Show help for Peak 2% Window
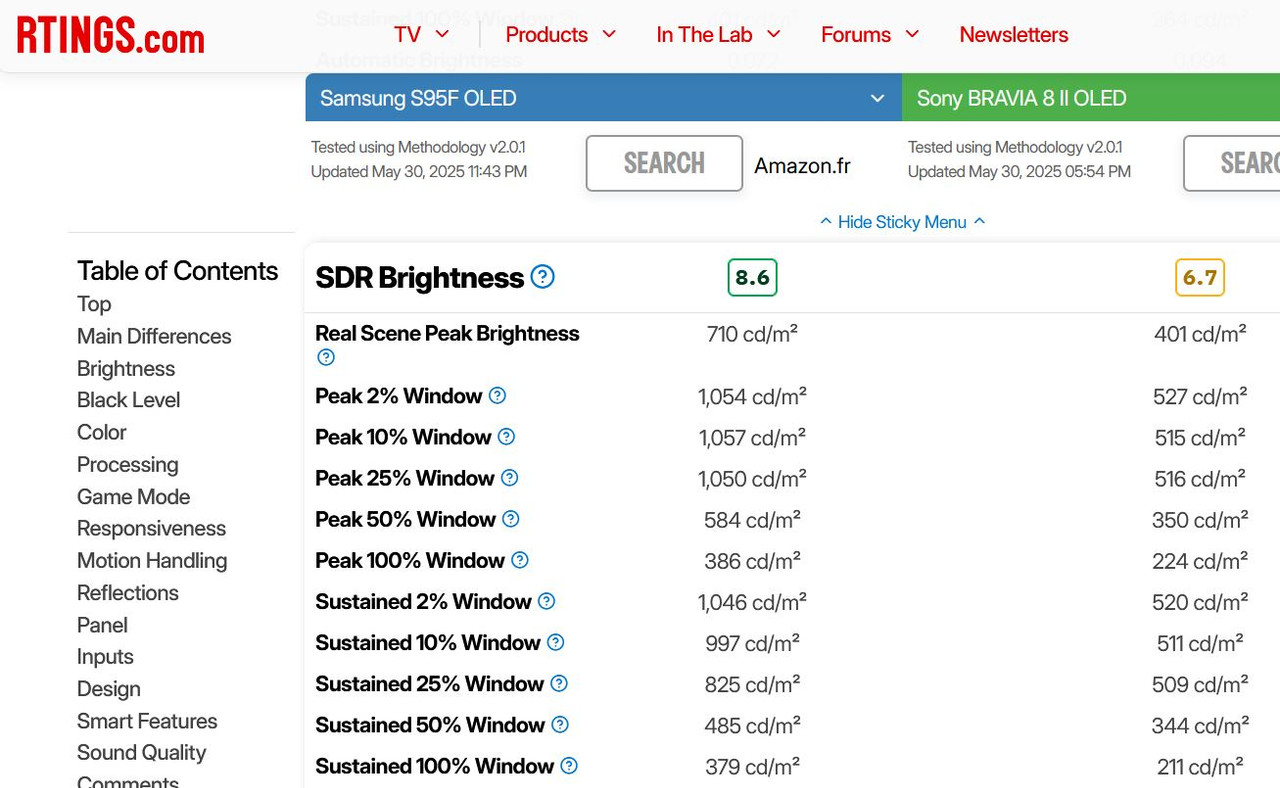Image resolution: width=1280 pixels, height=788 pixels. pos(497,396)
